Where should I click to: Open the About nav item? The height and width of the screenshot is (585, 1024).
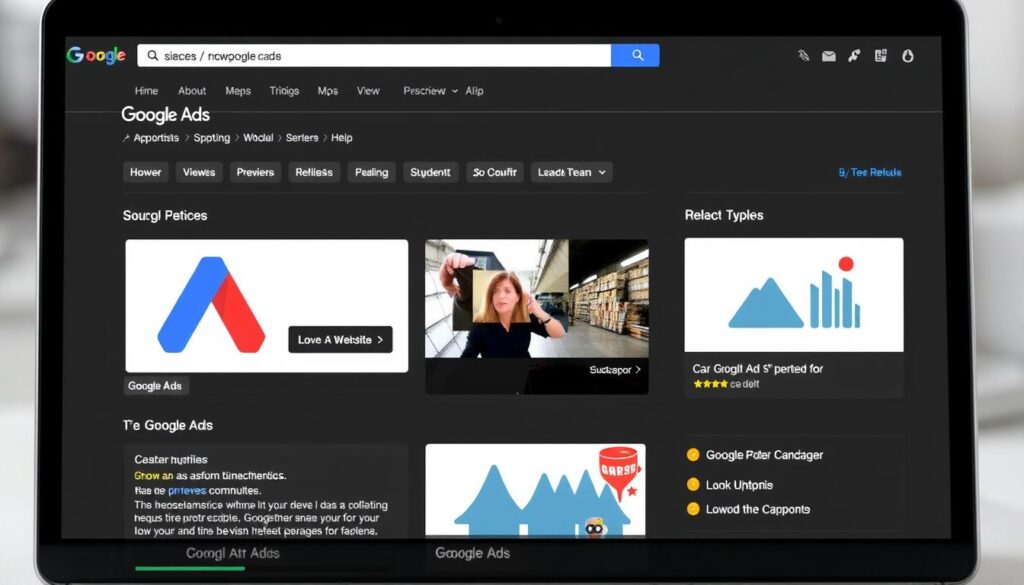[192, 91]
